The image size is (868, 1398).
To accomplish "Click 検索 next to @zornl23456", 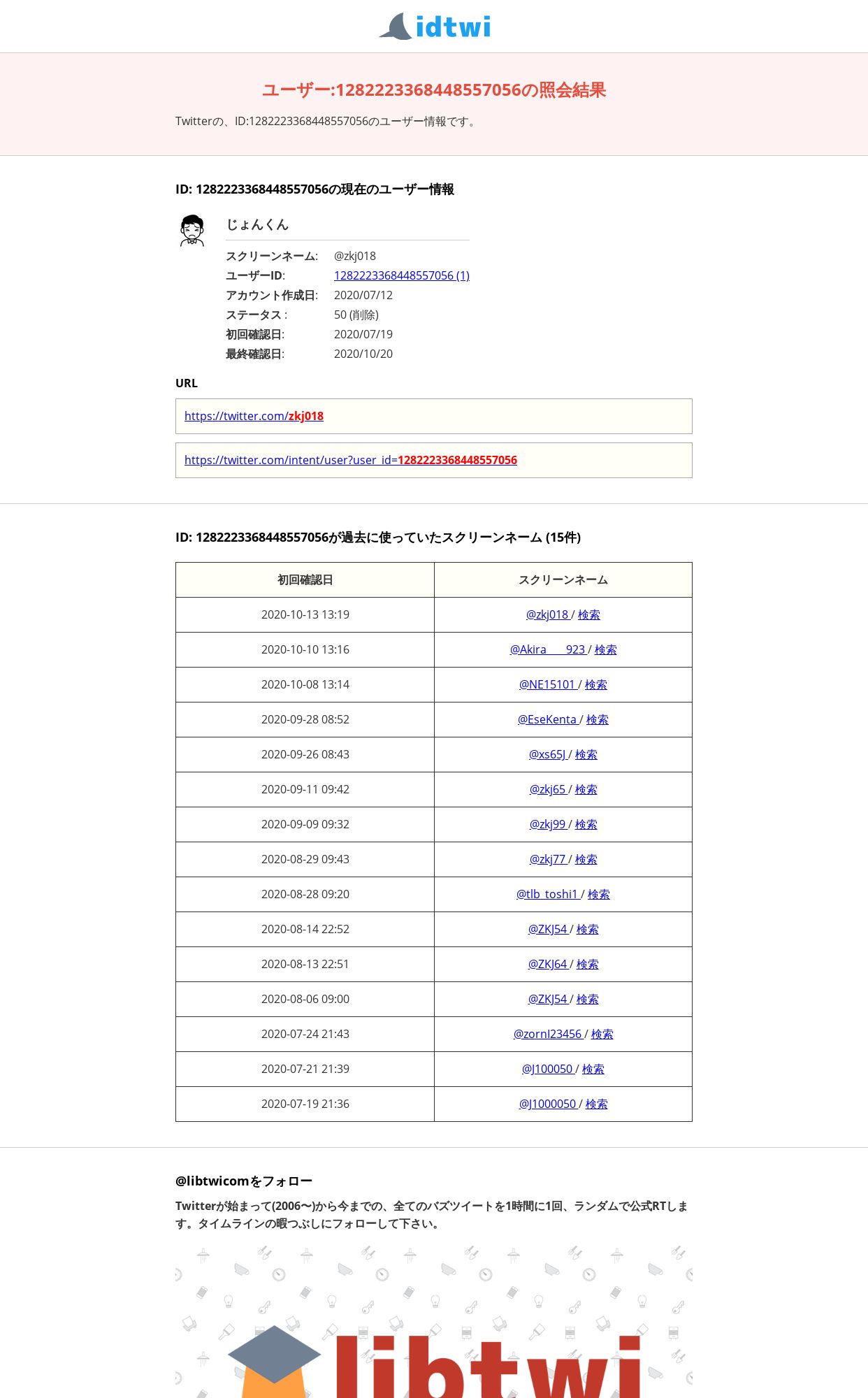I will tap(602, 1034).
